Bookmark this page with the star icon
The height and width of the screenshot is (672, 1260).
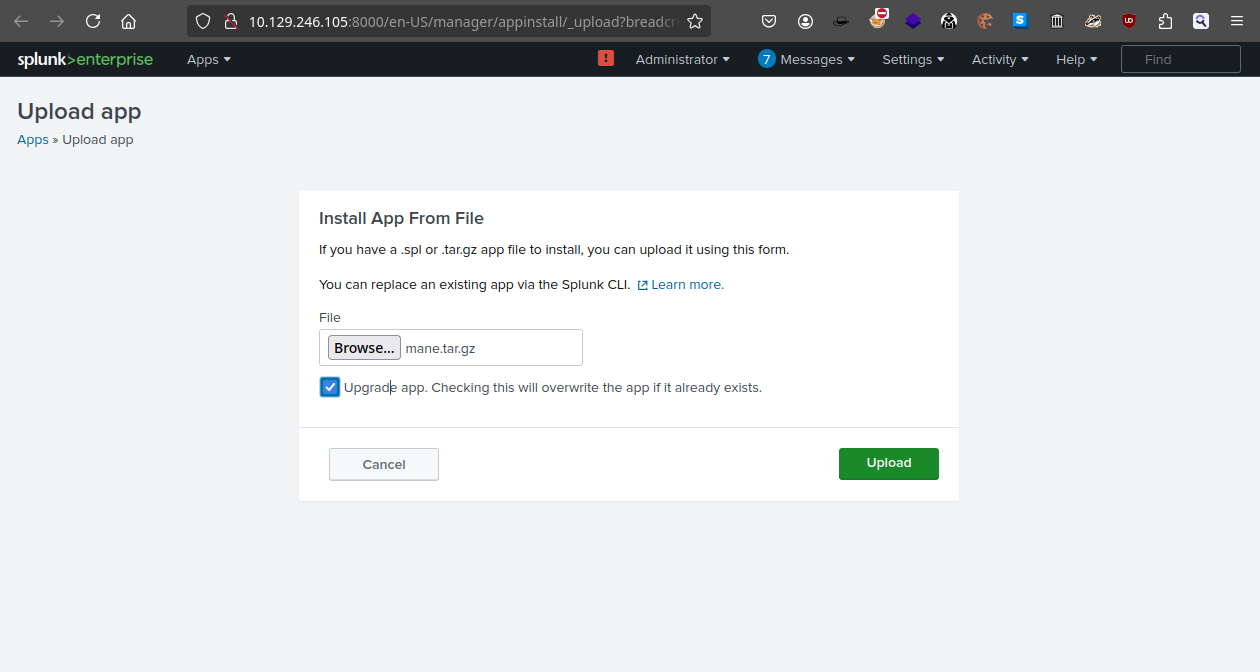[695, 21]
